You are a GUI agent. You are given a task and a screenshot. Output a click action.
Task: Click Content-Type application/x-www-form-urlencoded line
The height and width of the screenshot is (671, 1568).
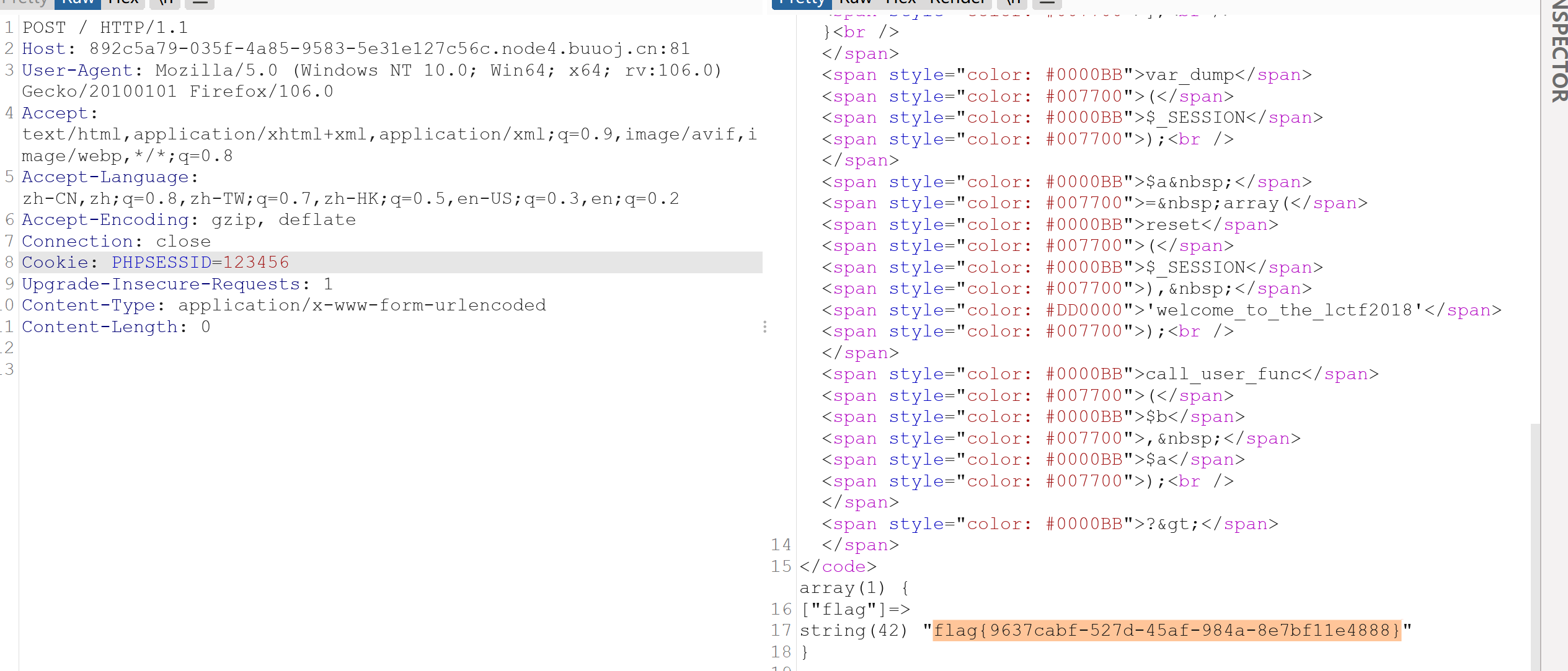pyautogui.click(x=284, y=305)
